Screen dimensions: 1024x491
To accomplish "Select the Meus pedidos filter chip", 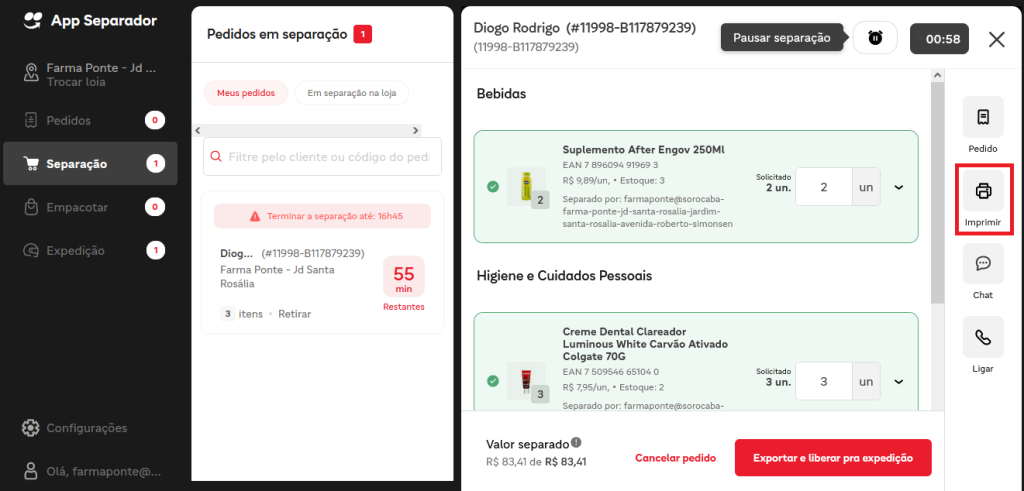I will coord(246,93).
